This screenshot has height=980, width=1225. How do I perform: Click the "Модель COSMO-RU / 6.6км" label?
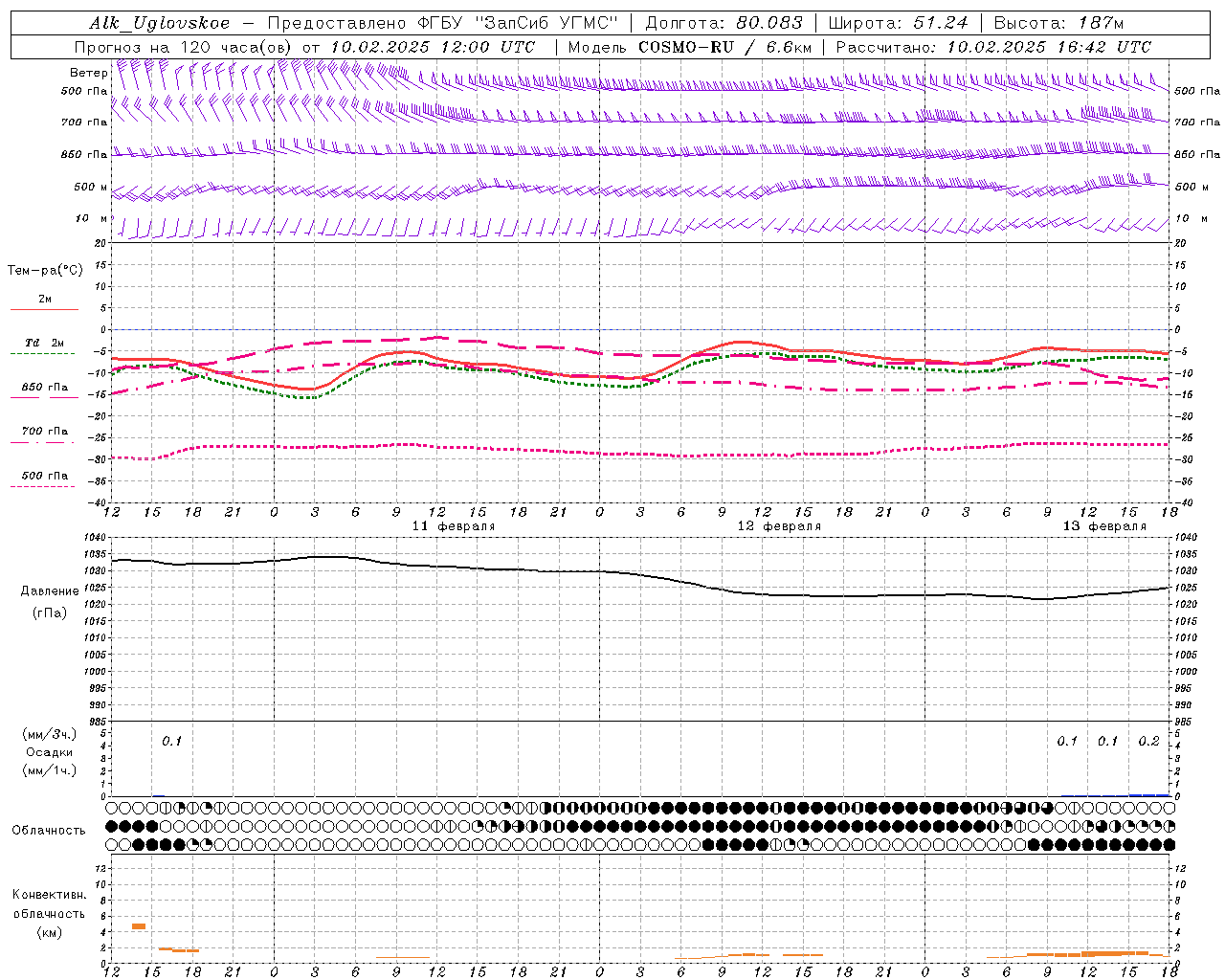coord(689,47)
